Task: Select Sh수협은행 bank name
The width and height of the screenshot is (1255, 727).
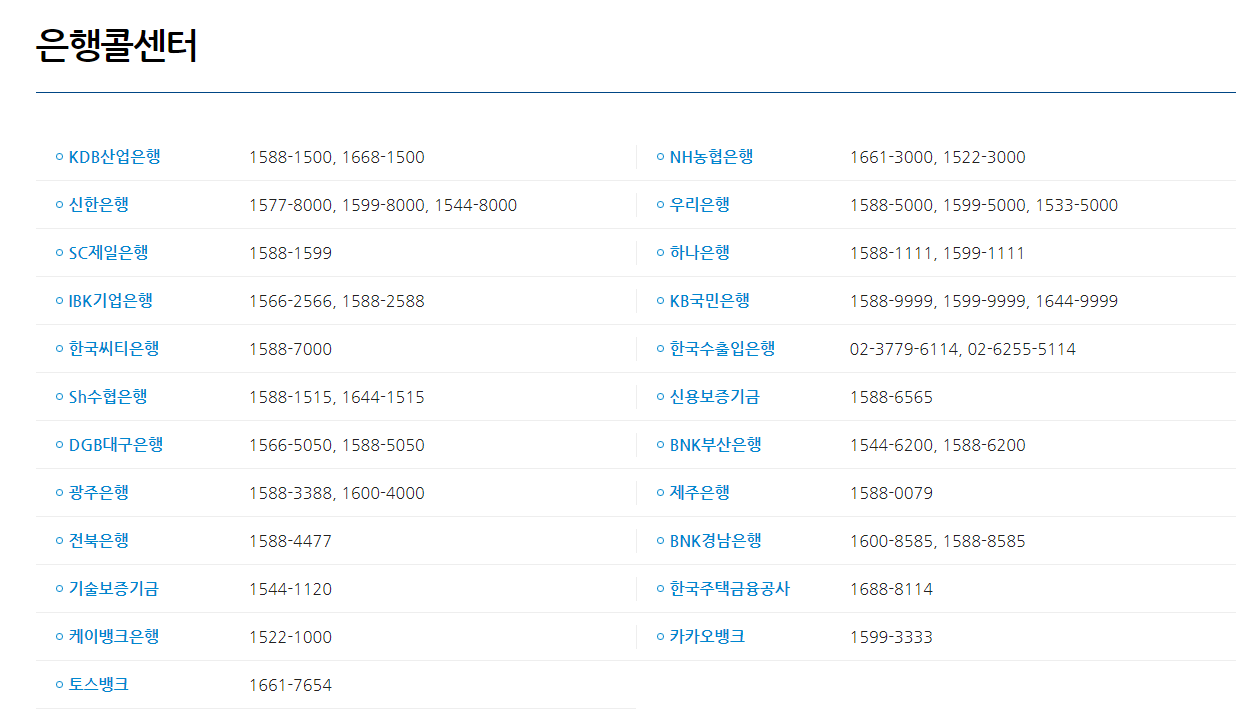Action: click(x=108, y=397)
